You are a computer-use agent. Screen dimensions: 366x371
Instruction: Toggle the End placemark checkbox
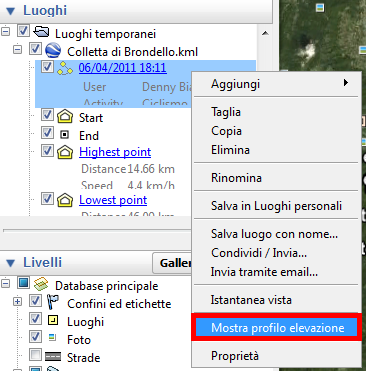click(x=47, y=133)
